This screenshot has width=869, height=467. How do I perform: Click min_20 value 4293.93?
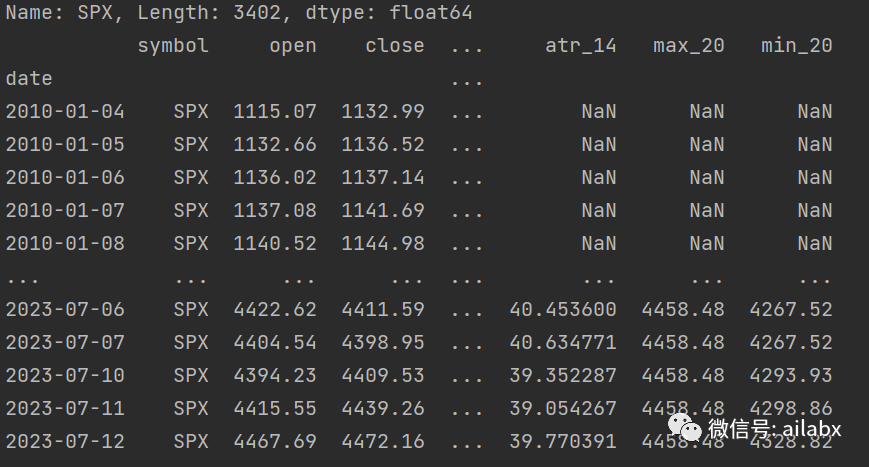tap(791, 376)
